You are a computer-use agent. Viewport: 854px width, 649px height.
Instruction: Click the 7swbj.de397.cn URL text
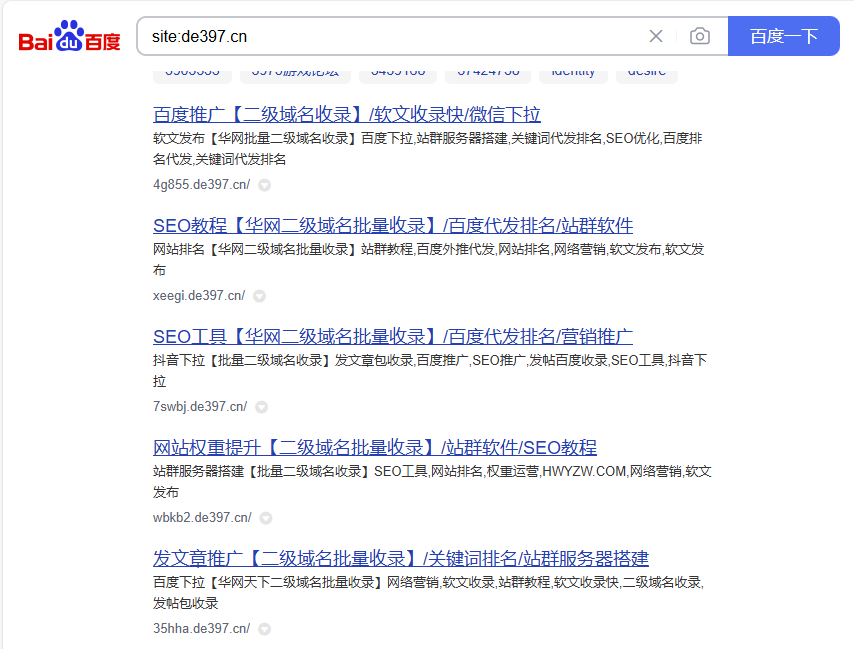[200, 407]
